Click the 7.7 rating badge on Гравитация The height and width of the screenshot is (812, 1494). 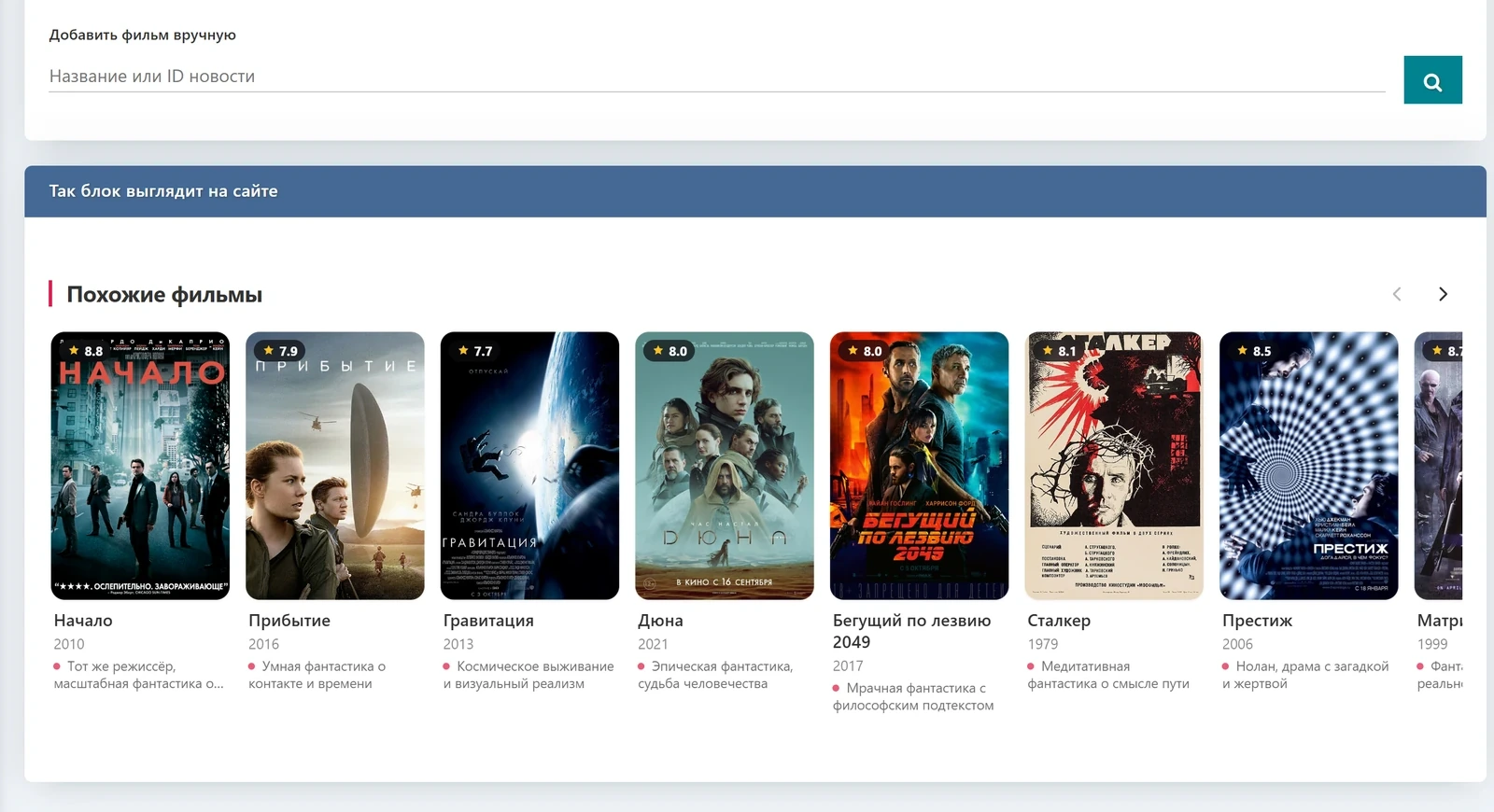474,351
